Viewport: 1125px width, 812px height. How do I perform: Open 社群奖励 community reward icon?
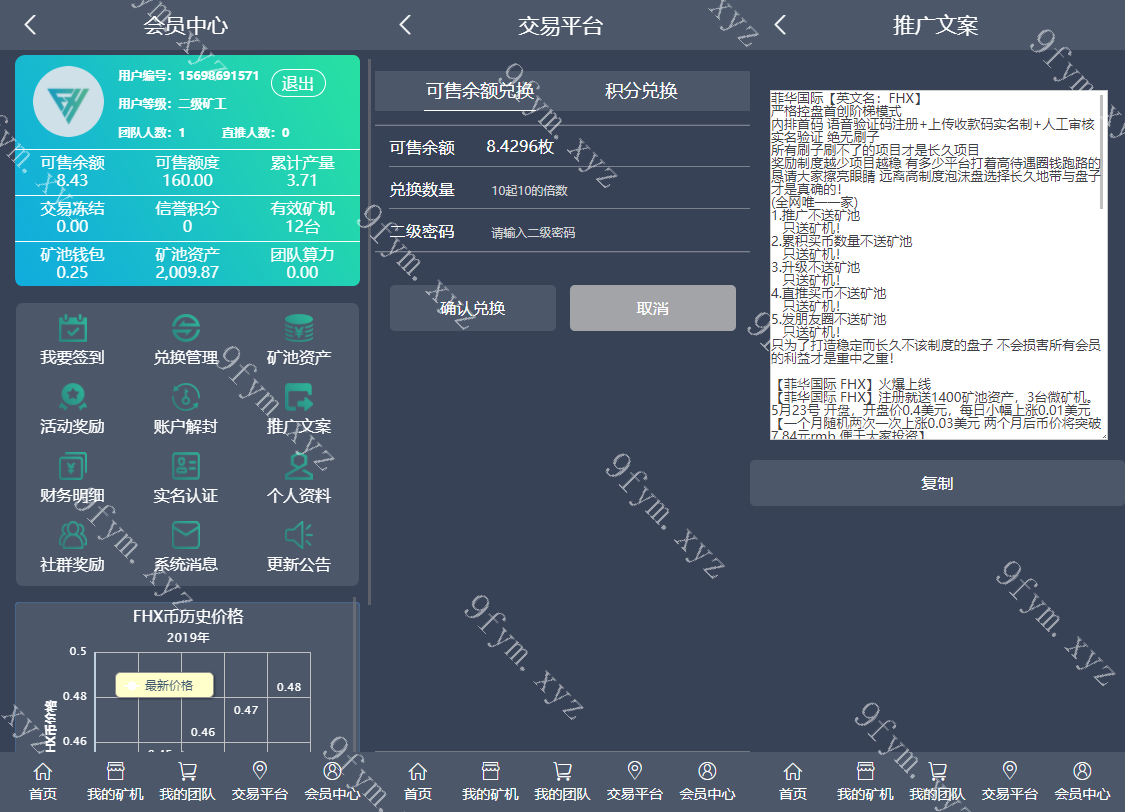coord(72,535)
